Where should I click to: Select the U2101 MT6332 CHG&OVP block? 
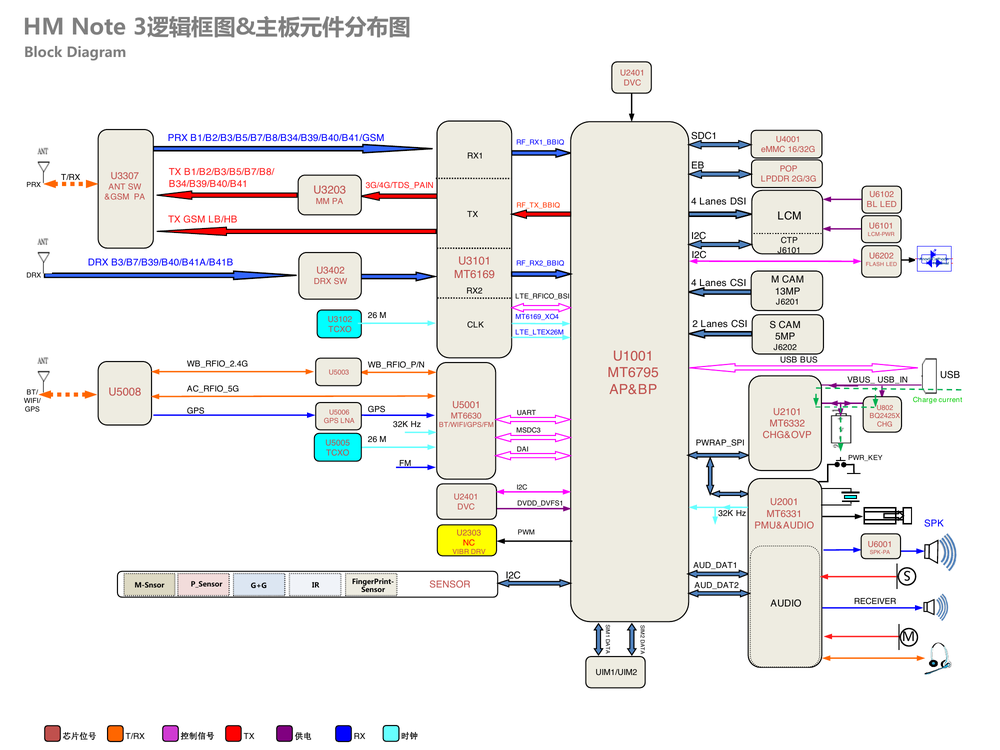tap(785, 423)
